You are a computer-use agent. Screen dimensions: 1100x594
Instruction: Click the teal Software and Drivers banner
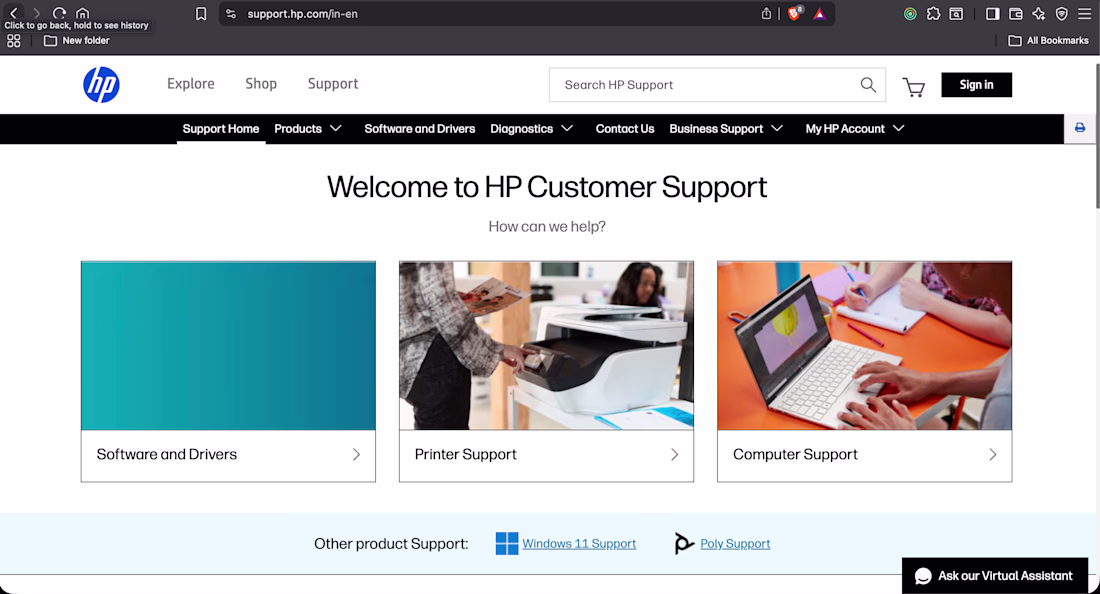click(x=228, y=346)
